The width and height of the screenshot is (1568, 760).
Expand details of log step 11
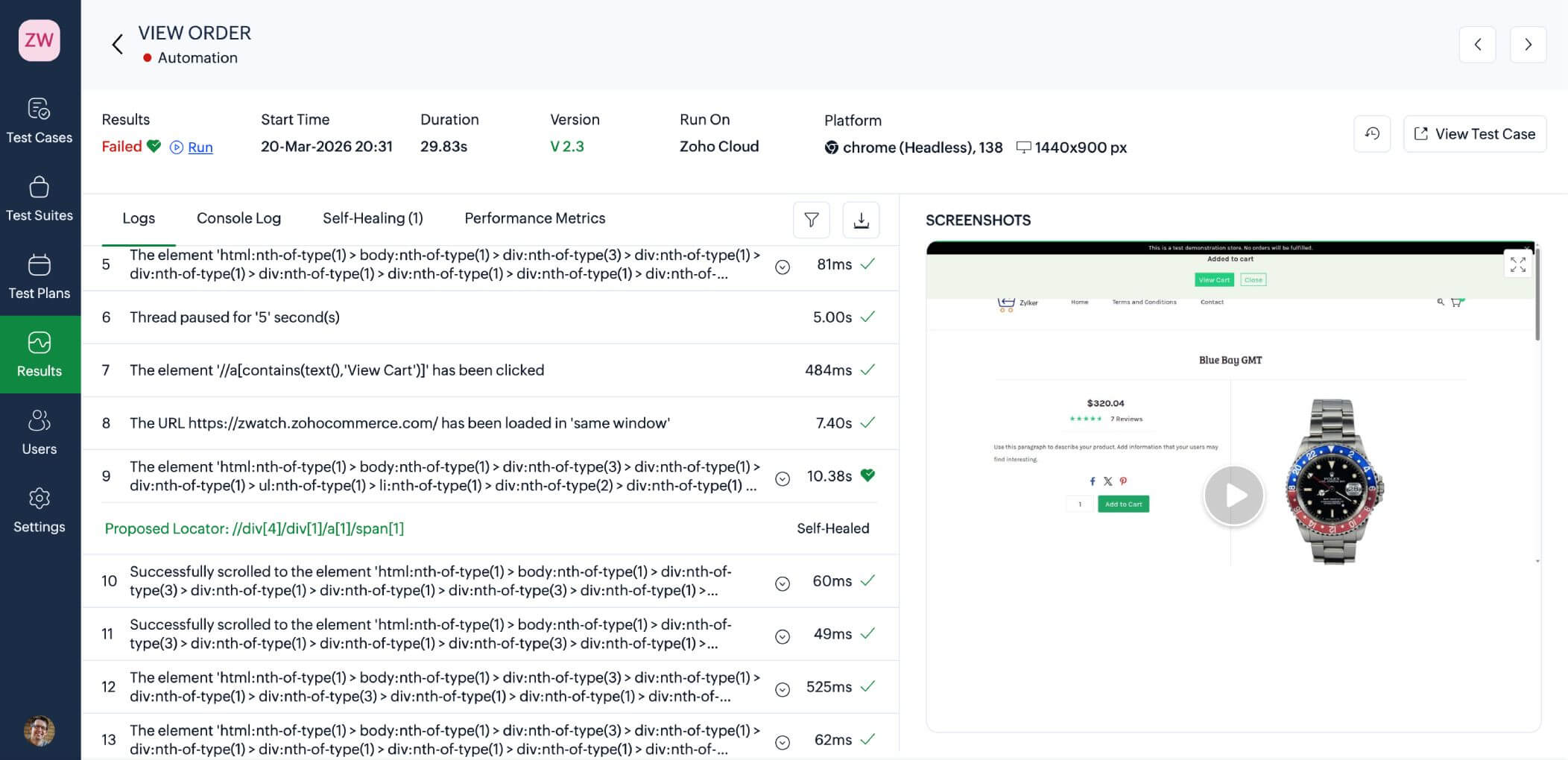[783, 637]
